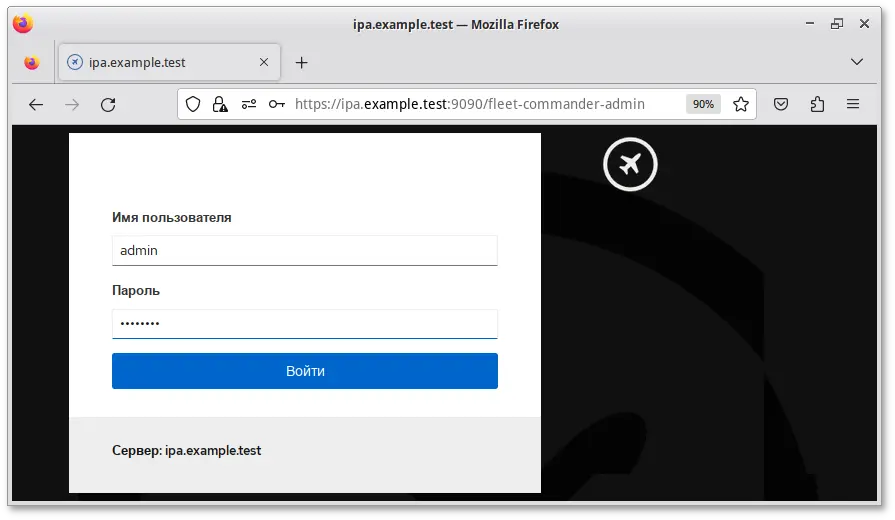Click the back navigation arrow
The image size is (895, 520).
point(36,104)
